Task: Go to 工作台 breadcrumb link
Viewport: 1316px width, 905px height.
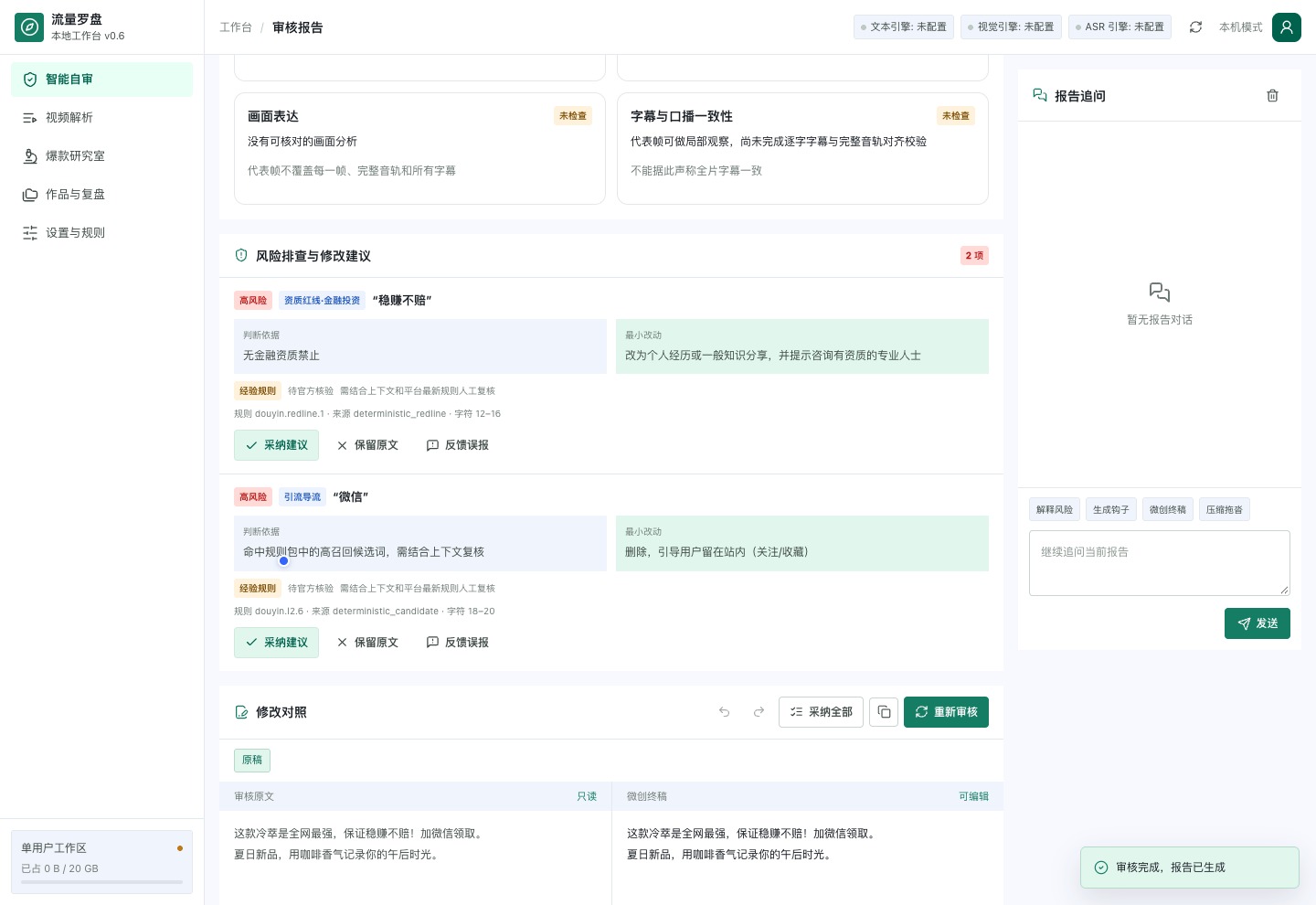Action: pyautogui.click(x=236, y=27)
